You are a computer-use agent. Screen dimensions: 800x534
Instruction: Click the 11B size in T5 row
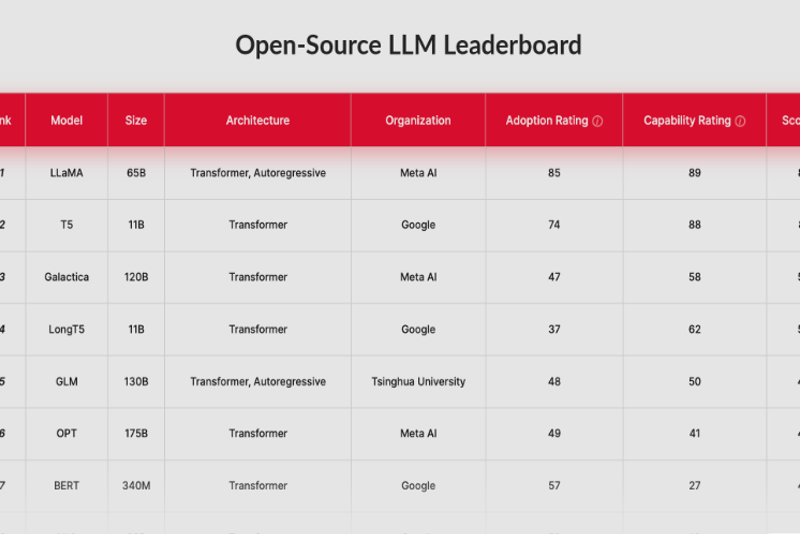136,225
